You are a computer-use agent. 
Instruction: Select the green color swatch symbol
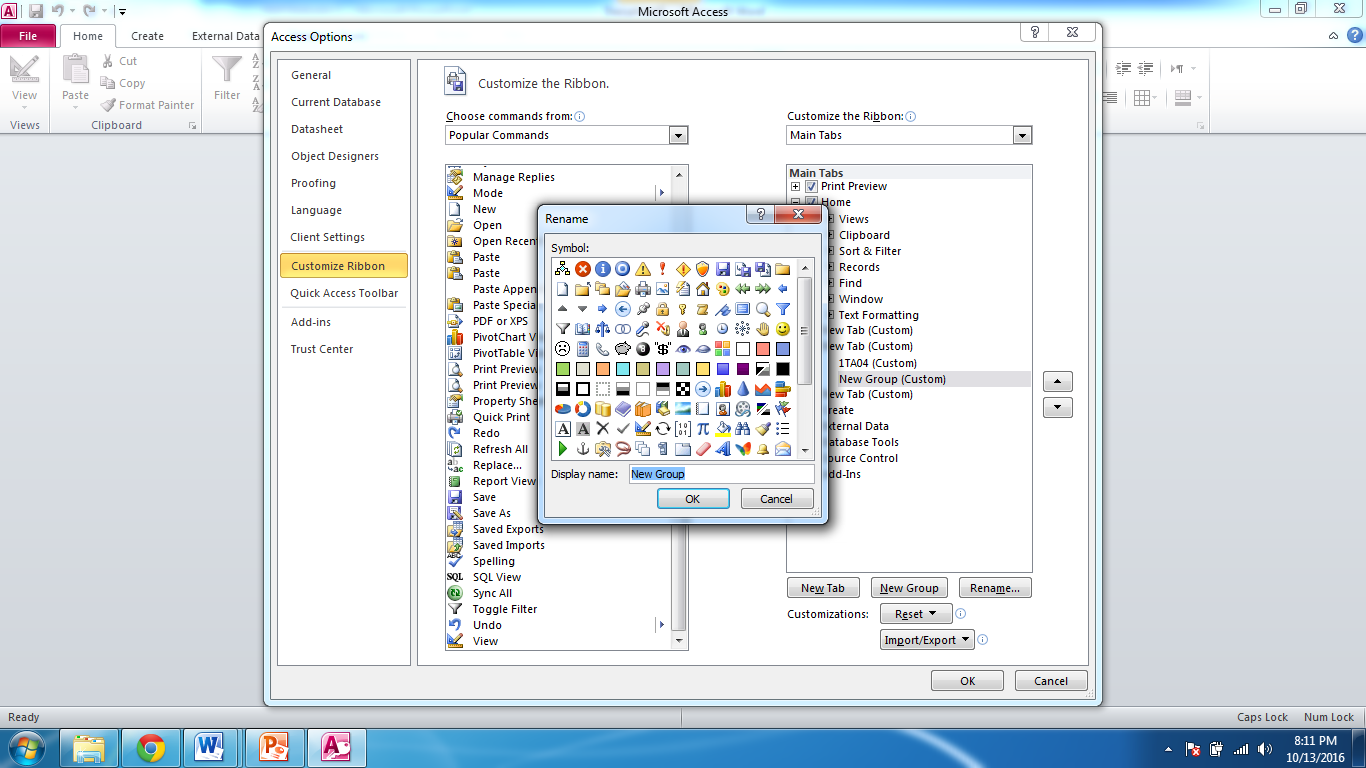(x=562, y=369)
